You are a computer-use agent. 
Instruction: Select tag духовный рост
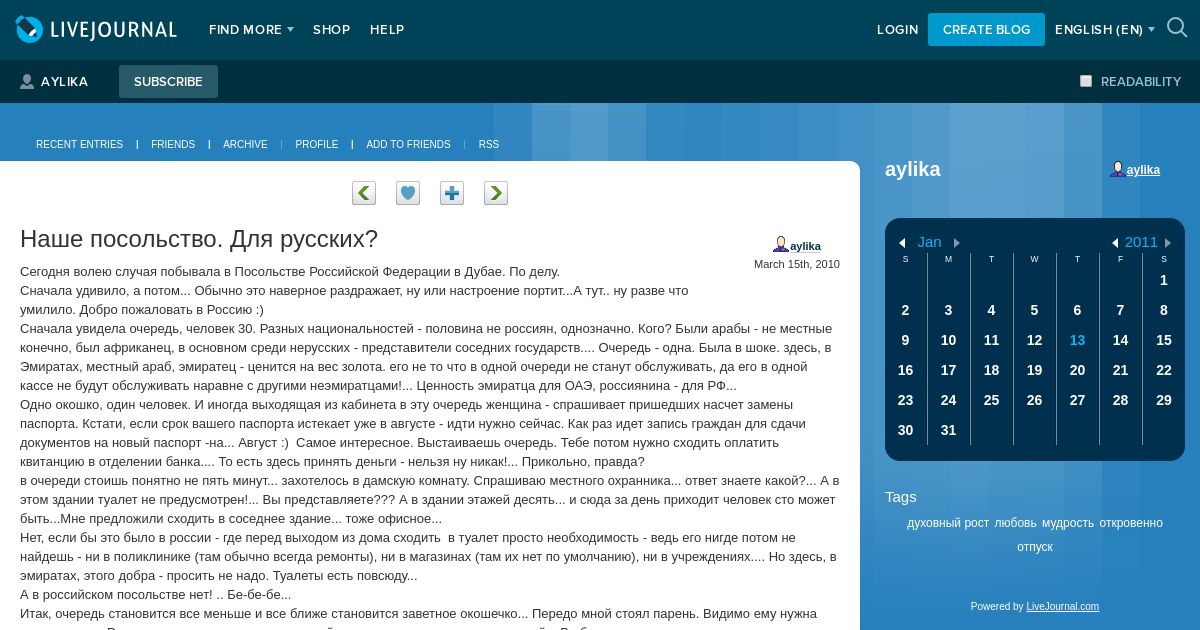coord(948,523)
